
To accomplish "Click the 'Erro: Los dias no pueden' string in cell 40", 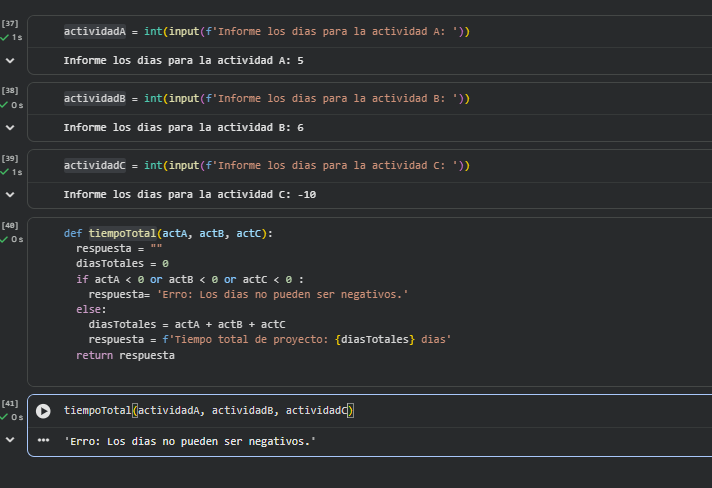I will pos(282,295).
